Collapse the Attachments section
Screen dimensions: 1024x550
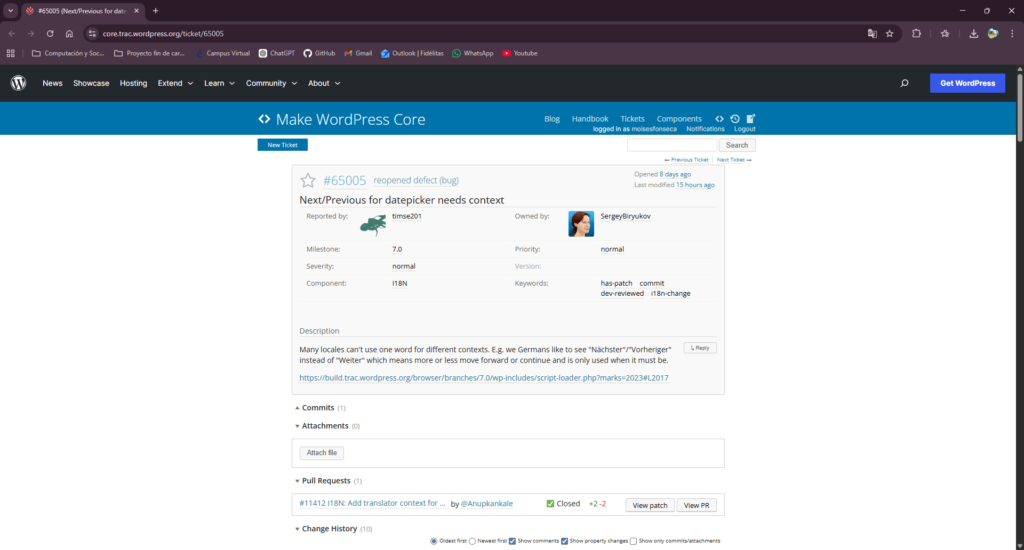coord(325,426)
